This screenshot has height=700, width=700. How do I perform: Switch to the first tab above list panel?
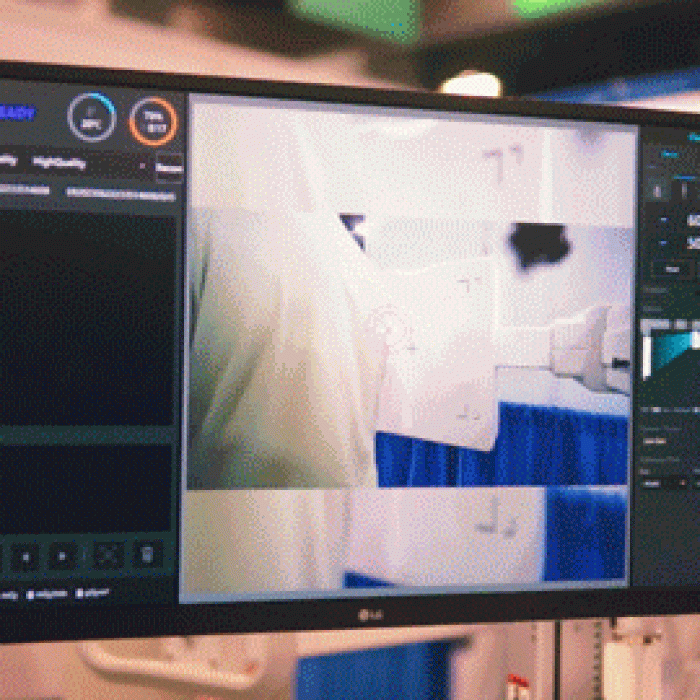click(25, 190)
